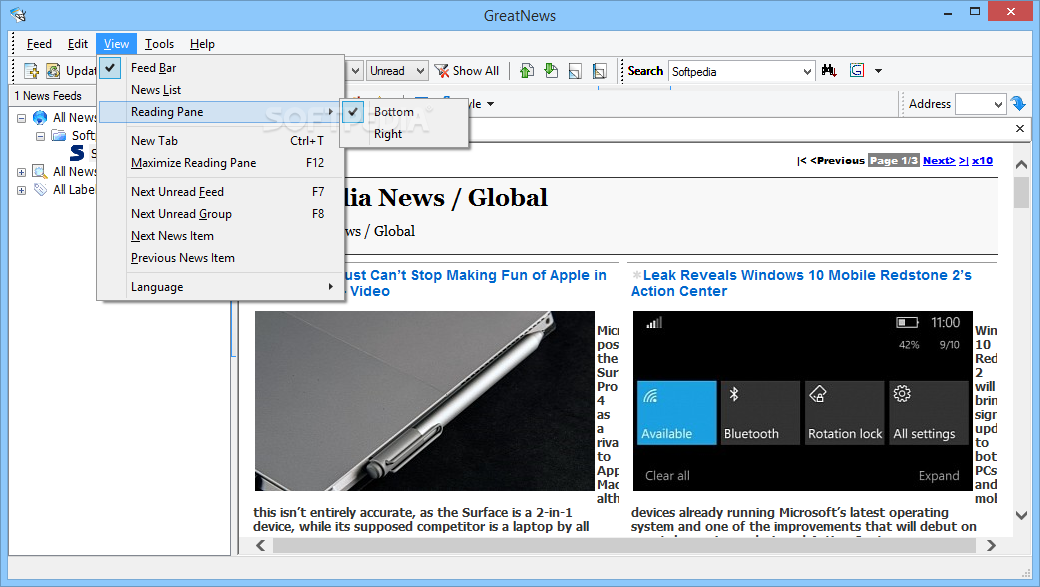The width and height of the screenshot is (1040, 587).
Task: Expand the Language submenu
Action: [x=222, y=287]
